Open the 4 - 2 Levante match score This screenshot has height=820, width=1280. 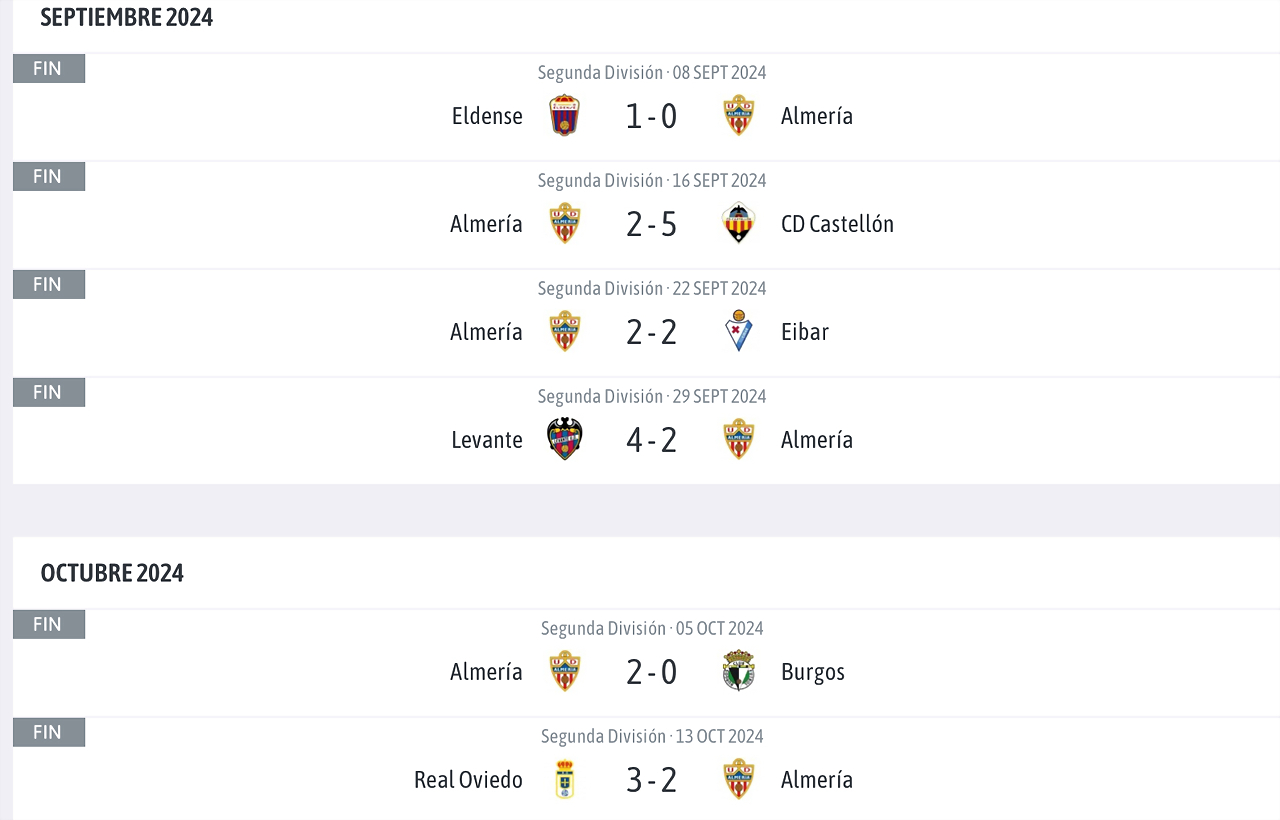[652, 440]
